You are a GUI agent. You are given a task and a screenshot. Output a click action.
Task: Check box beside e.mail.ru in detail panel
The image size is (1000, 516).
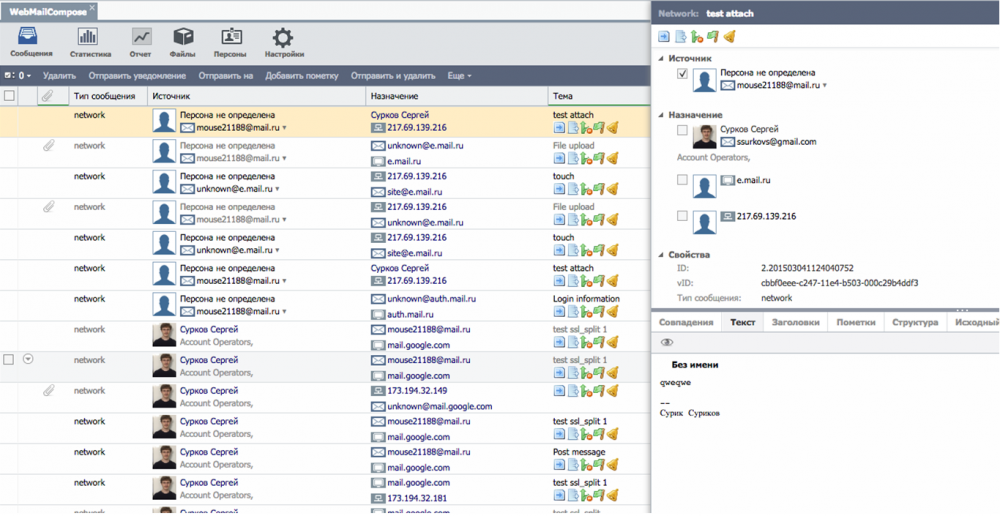click(x=682, y=181)
